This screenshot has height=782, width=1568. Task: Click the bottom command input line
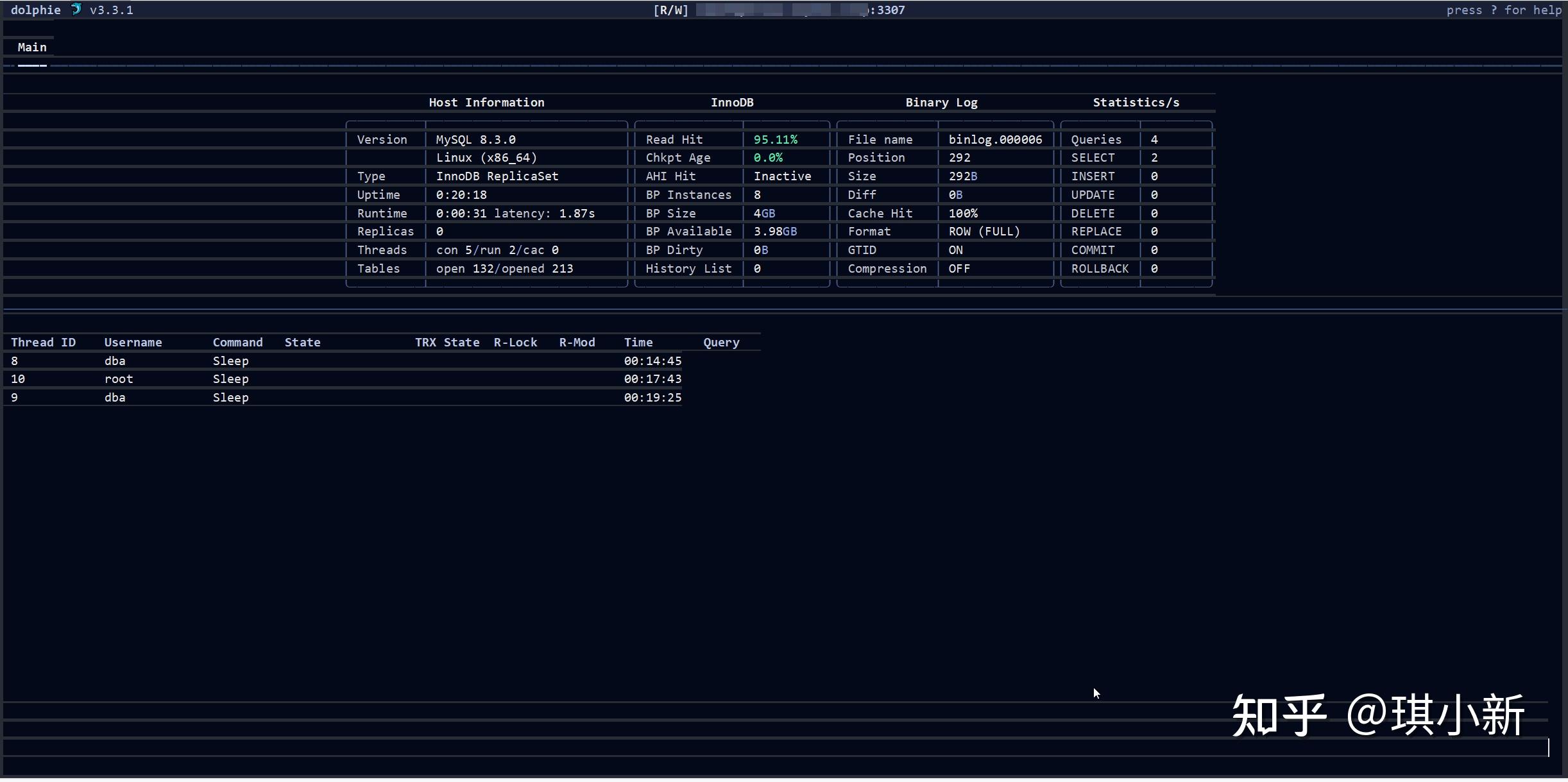[770, 747]
